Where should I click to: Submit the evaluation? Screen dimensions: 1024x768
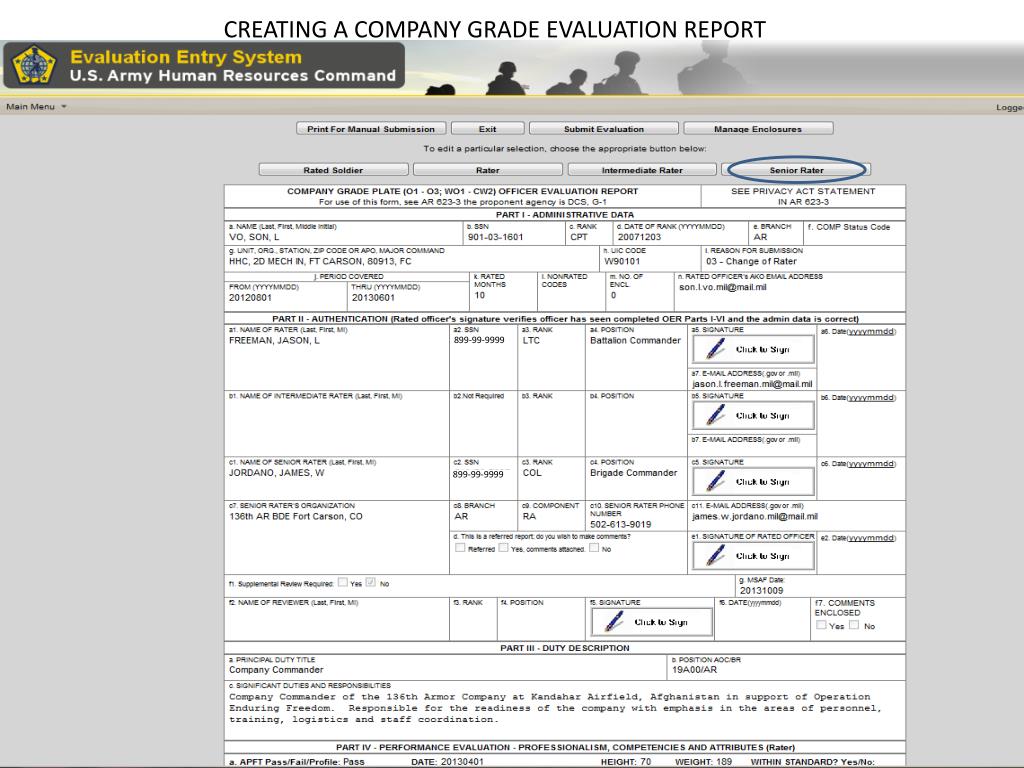(x=603, y=129)
